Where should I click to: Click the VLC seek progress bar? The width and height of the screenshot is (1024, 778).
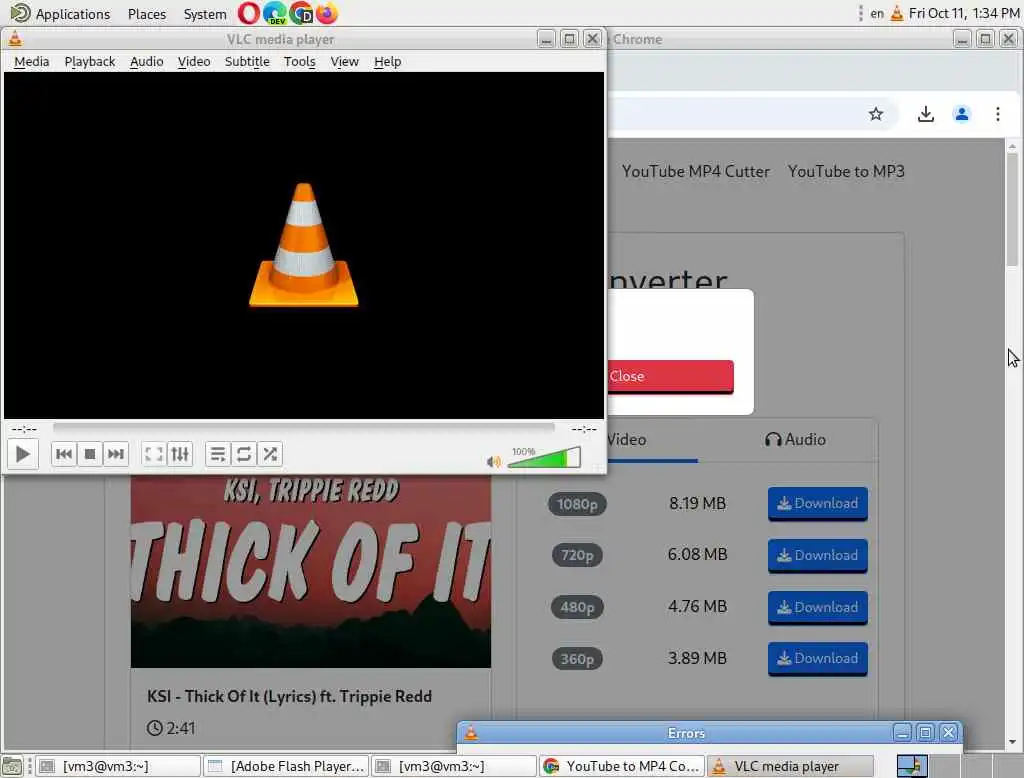tap(304, 428)
